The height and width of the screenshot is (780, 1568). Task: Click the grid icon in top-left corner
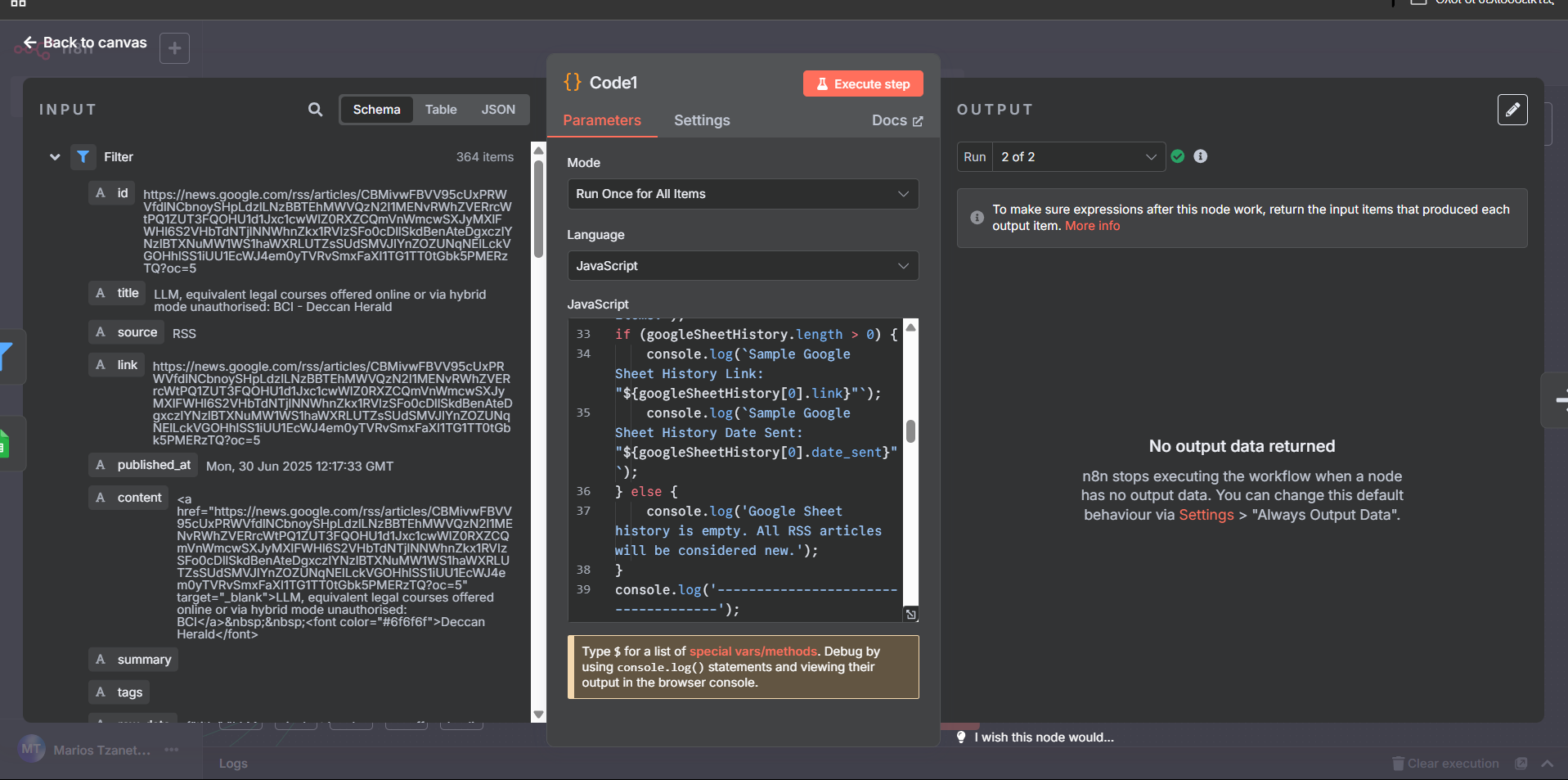tap(18, 3)
